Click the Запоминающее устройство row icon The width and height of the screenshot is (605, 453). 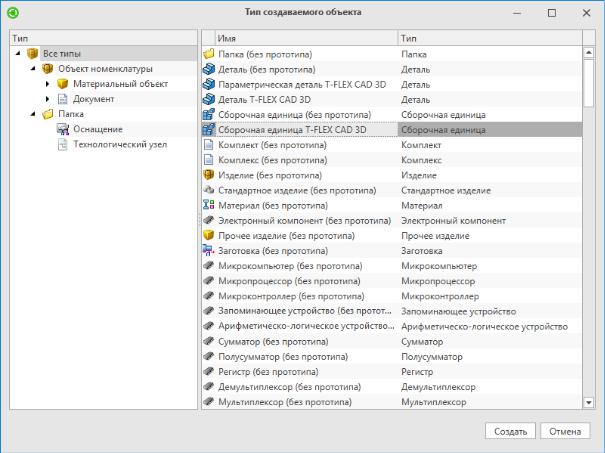coord(209,311)
